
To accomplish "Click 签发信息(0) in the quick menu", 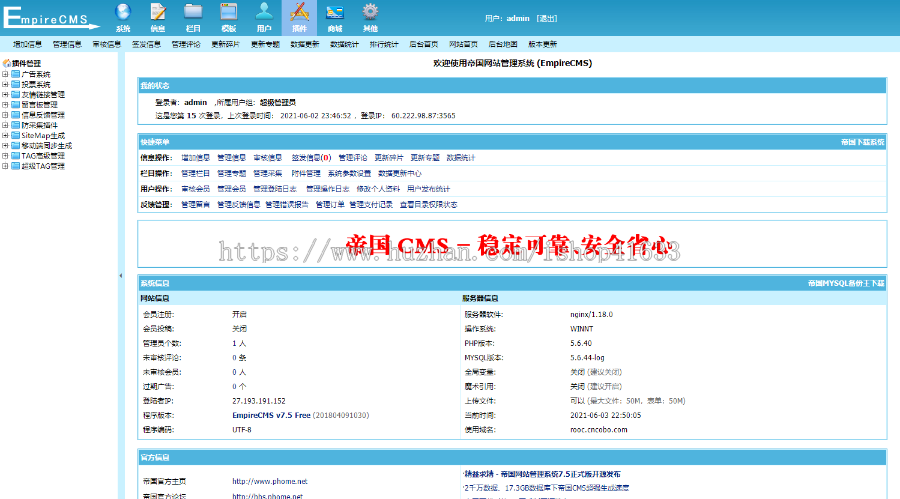I will click(x=311, y=157).
